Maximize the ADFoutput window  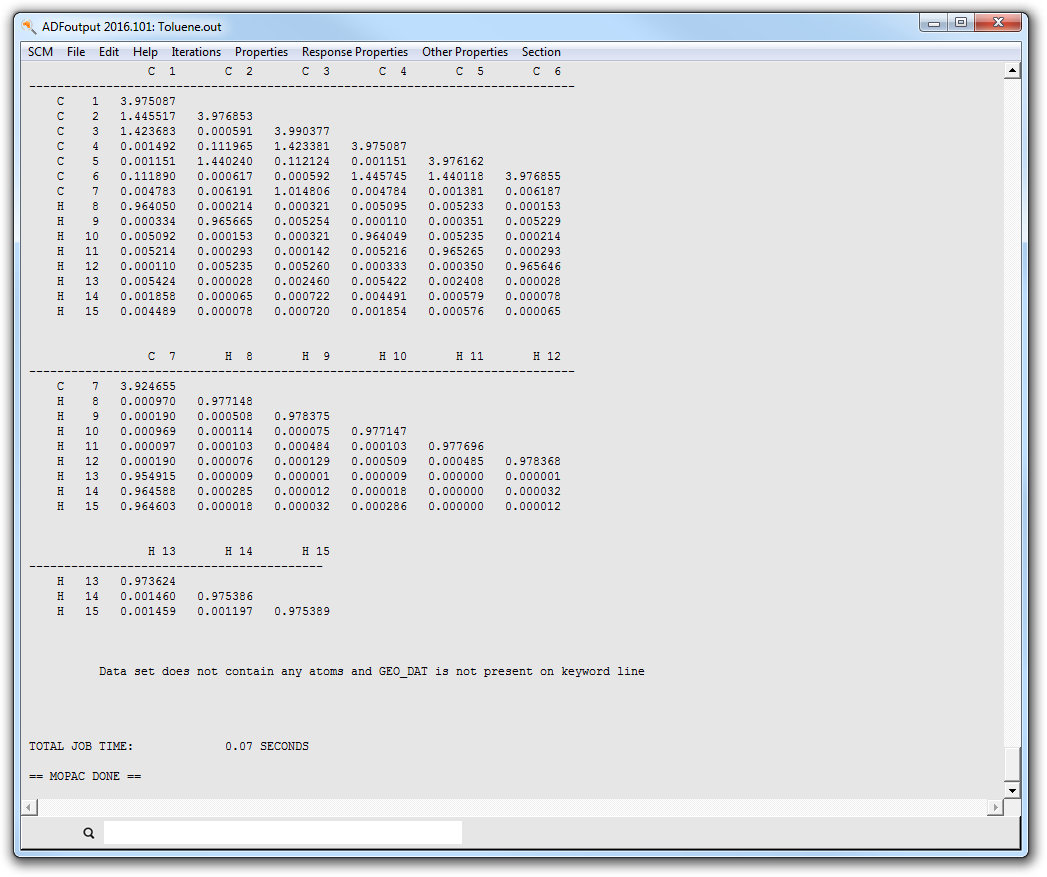click(961, 23)
